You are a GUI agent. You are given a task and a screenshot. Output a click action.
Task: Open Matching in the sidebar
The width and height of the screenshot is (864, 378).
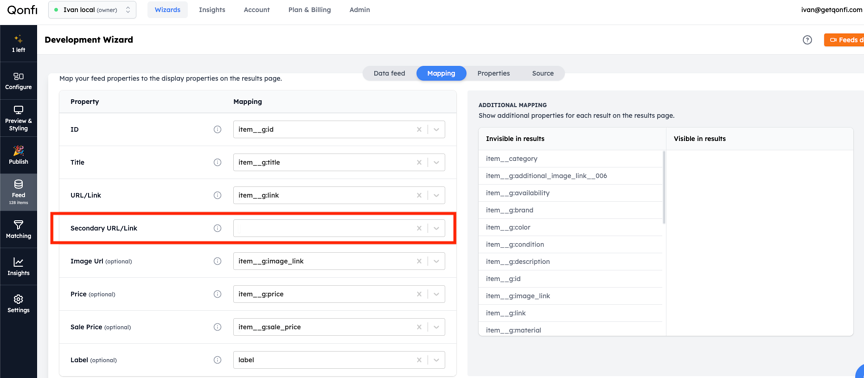pos(18,229)
